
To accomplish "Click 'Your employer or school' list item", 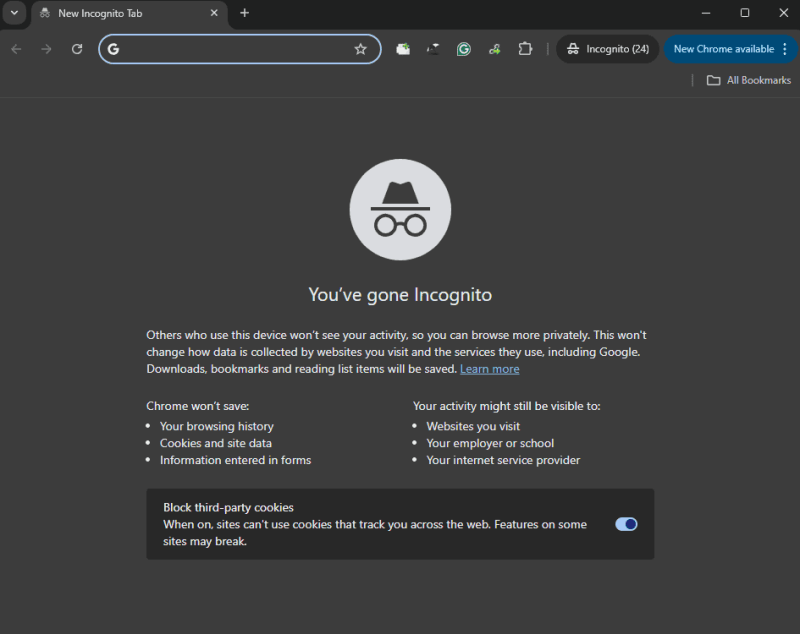I will pyautogui.click(x=490, y=443).
